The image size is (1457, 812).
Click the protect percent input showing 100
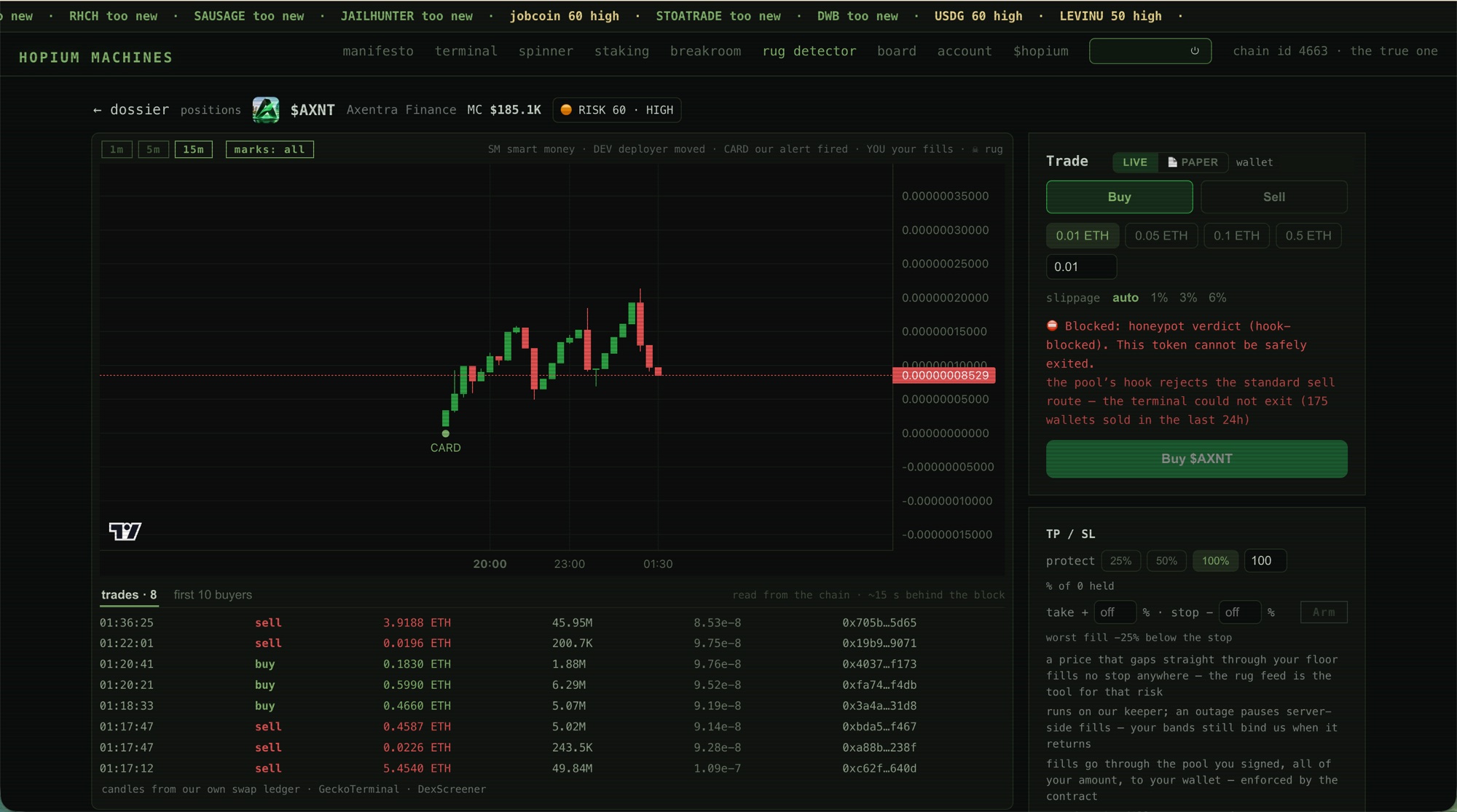coord(1265,561)
